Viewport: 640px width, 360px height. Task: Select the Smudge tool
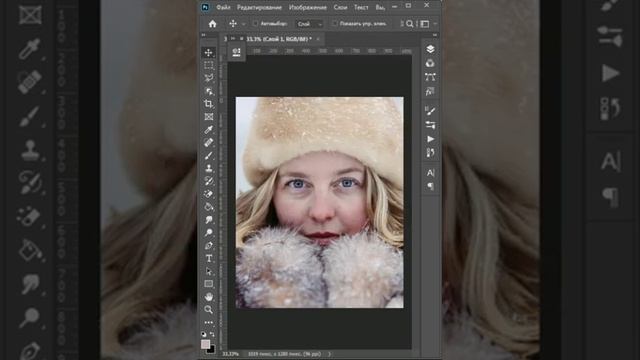(x=209, y=220)
